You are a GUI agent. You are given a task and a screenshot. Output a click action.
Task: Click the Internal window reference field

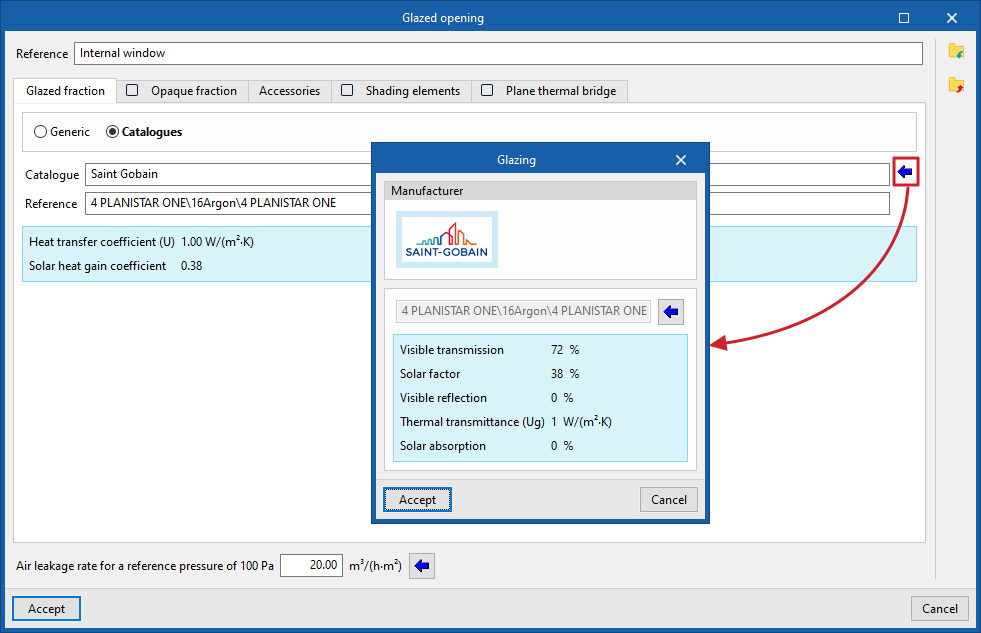[498, 53]
